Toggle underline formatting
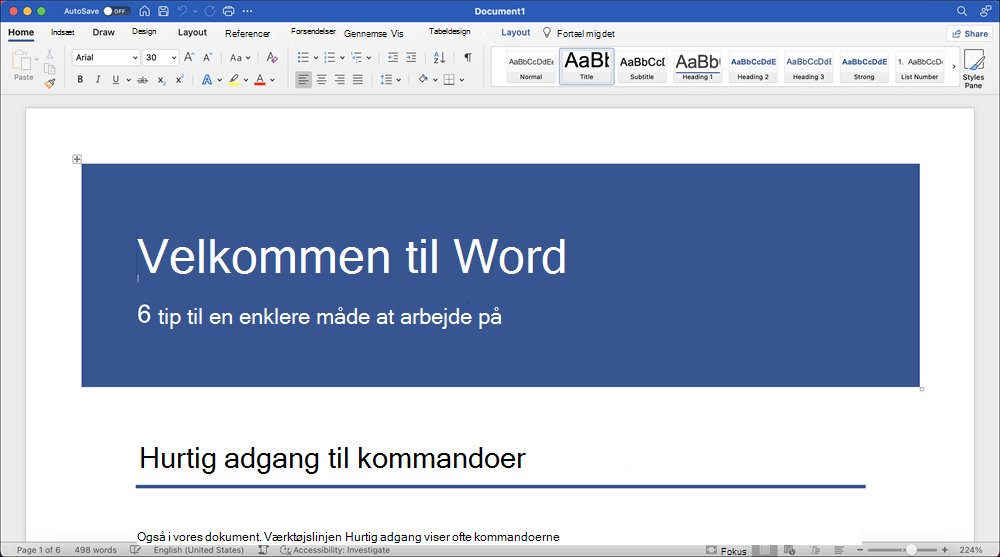The width and height of the screenshot is (1000, 557). [x=115, y=80]
